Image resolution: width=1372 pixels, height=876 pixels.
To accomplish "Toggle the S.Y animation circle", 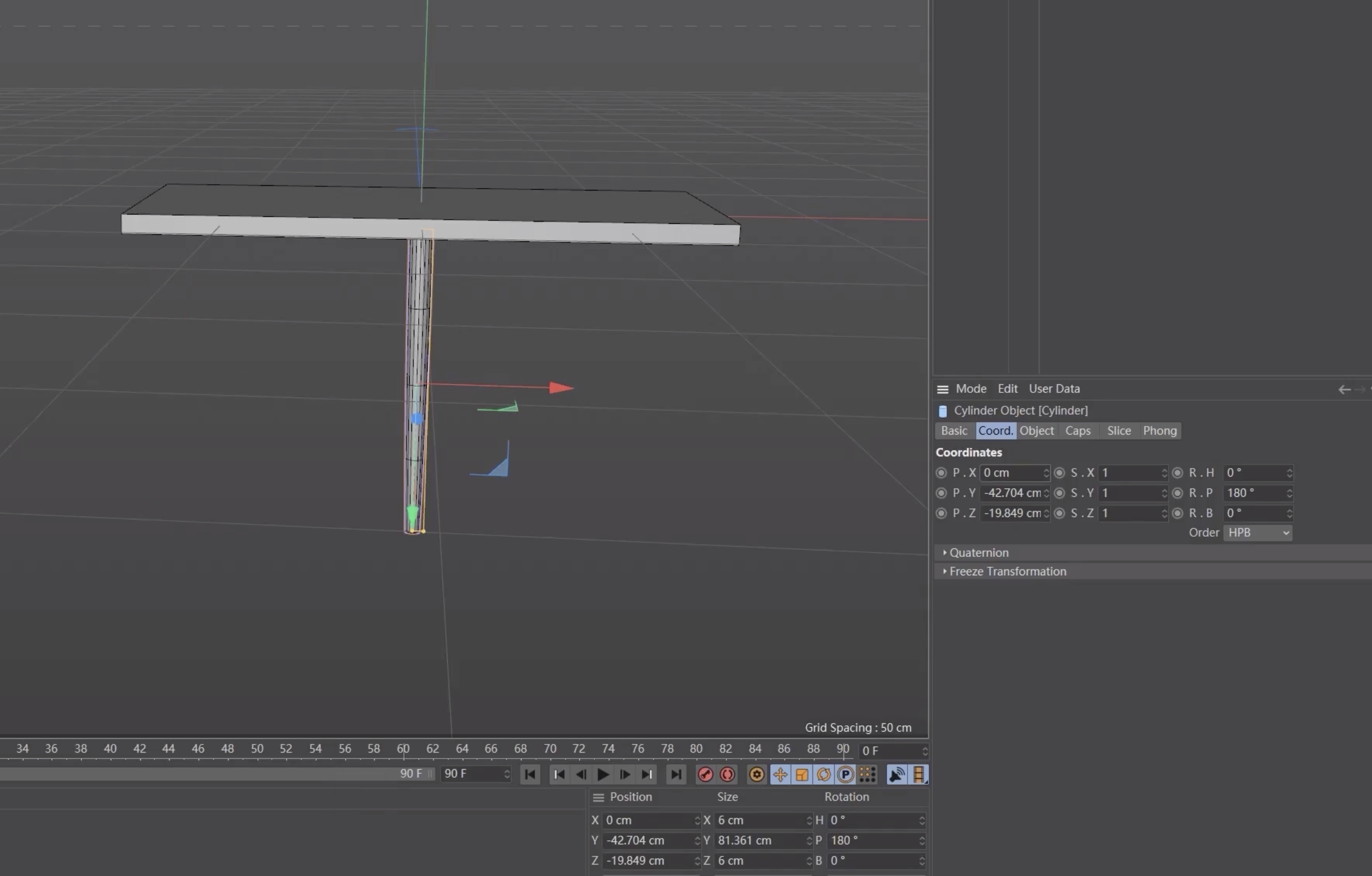I will [1059, 493].
